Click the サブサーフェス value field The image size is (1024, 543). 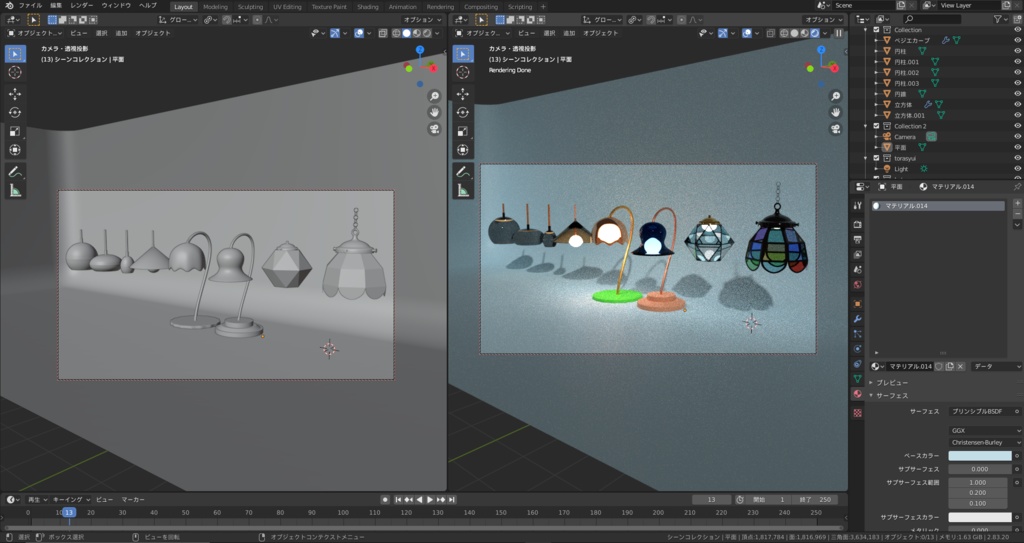(x=979, y=469)
